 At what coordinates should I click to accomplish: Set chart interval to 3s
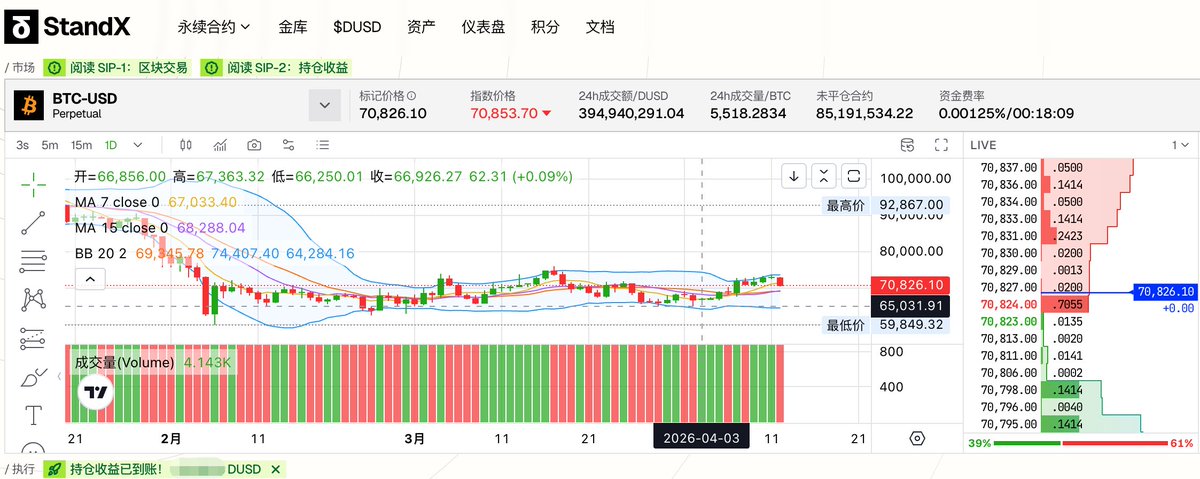(22, 145)
